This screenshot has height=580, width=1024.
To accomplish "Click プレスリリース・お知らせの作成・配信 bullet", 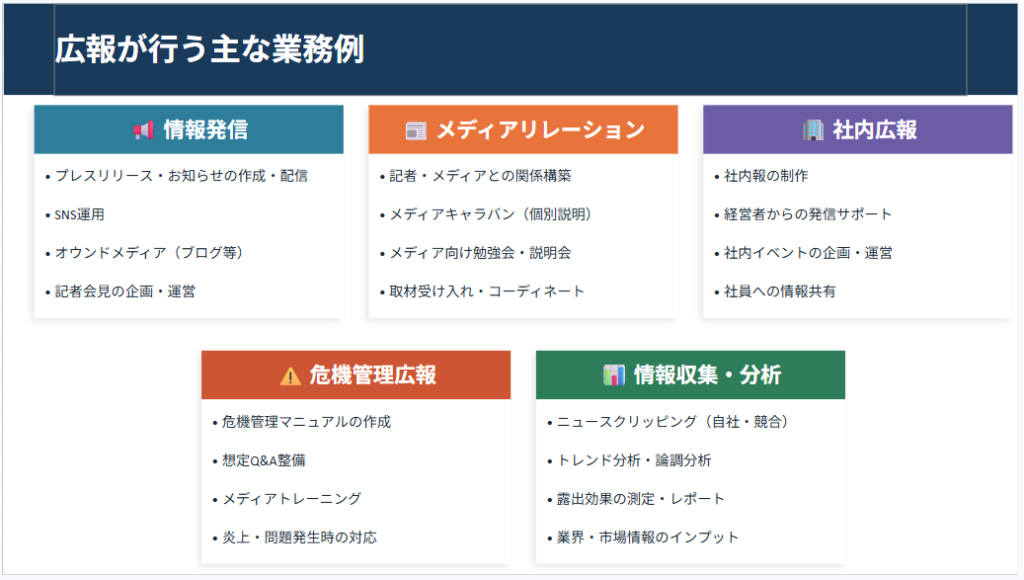I will pos(181,176).
